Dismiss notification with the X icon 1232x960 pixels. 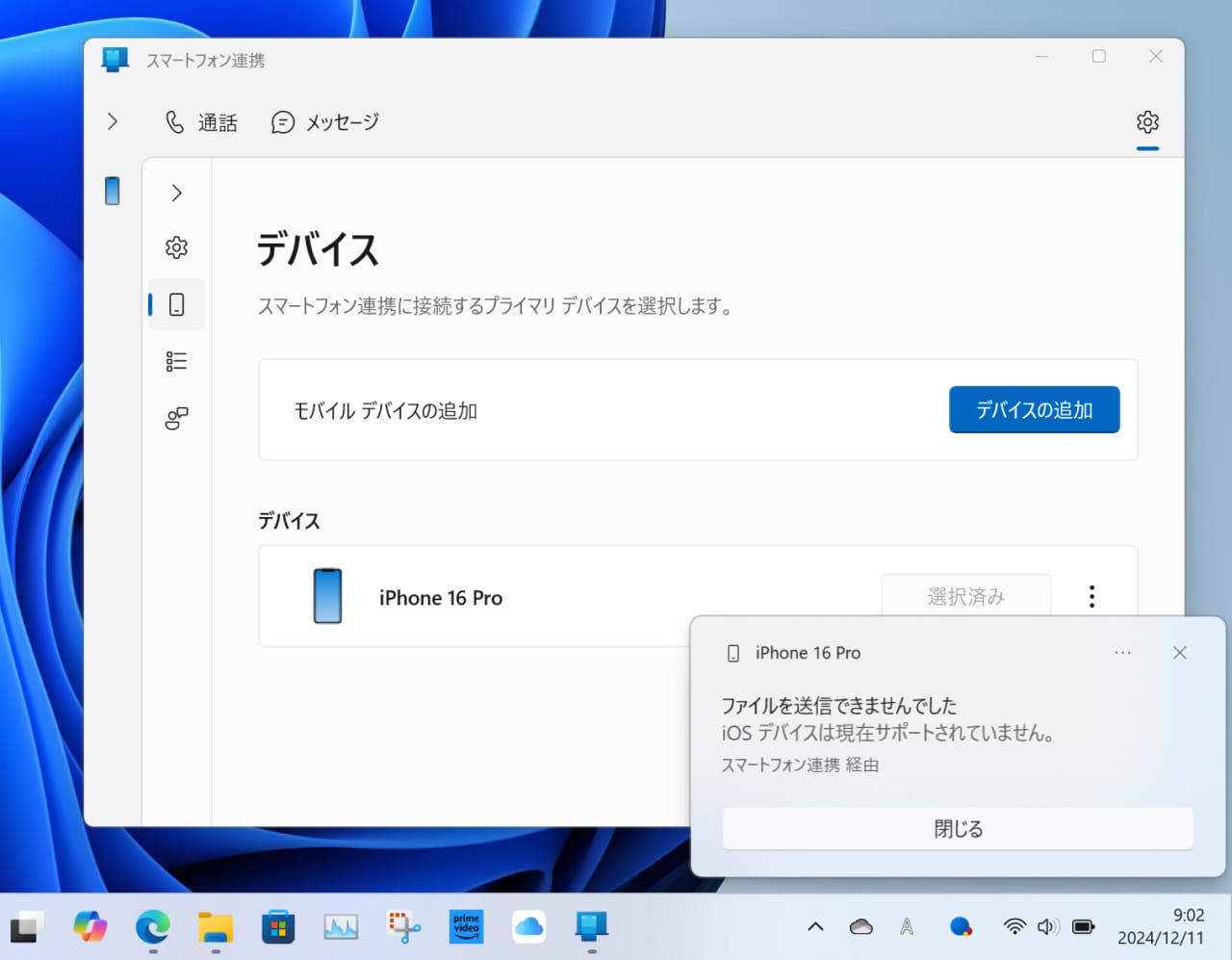(x=1179, y=653)
